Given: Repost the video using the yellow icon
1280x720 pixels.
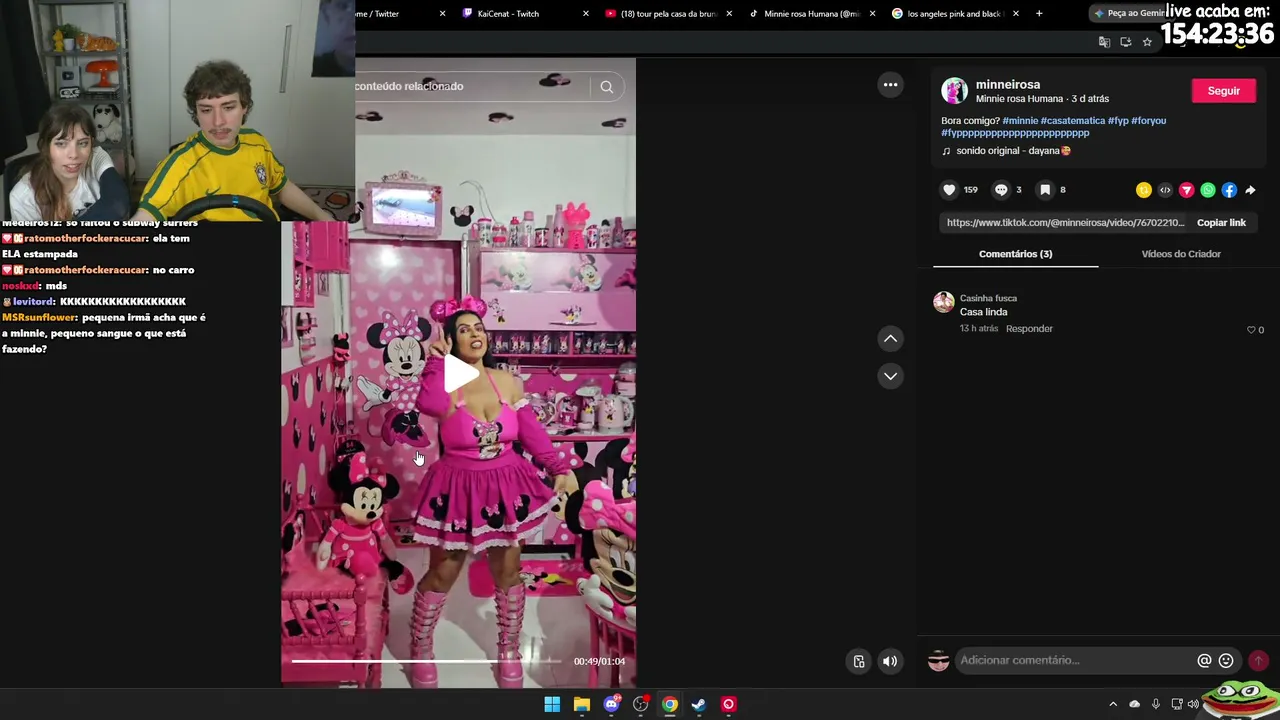Looking at the screenshot, I should (1144, 190).
